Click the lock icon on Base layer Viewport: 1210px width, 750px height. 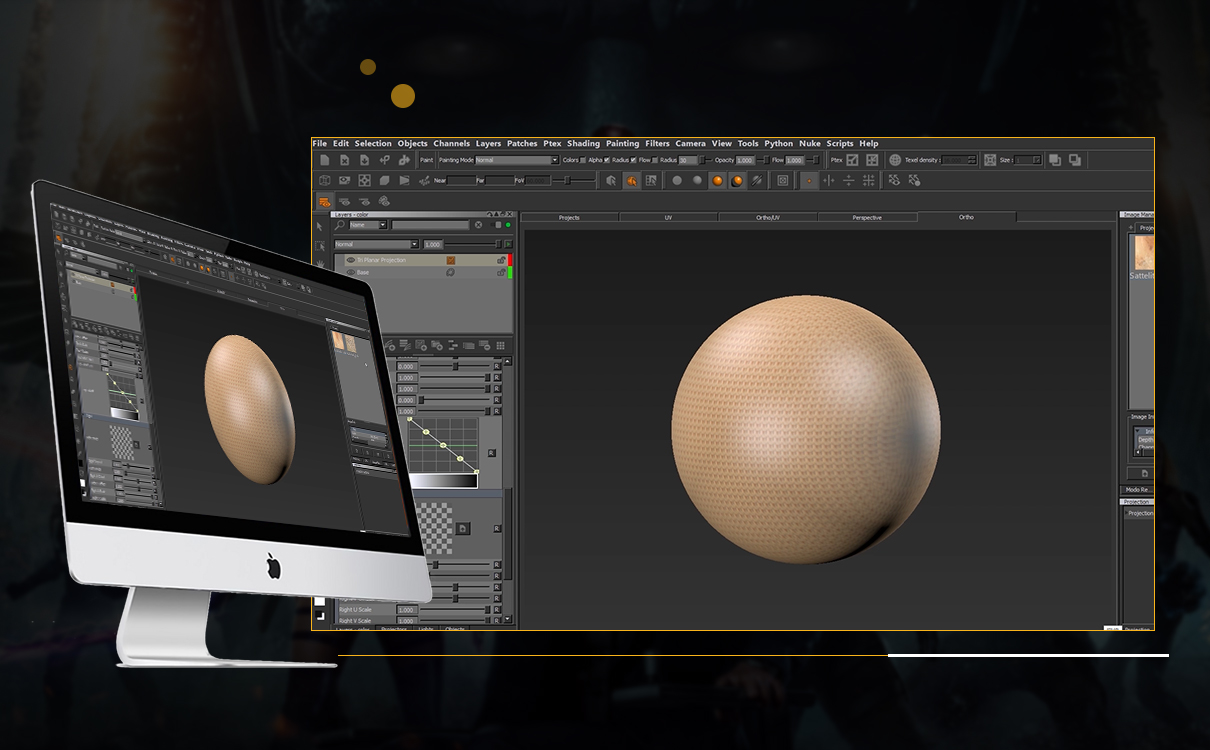501,272
